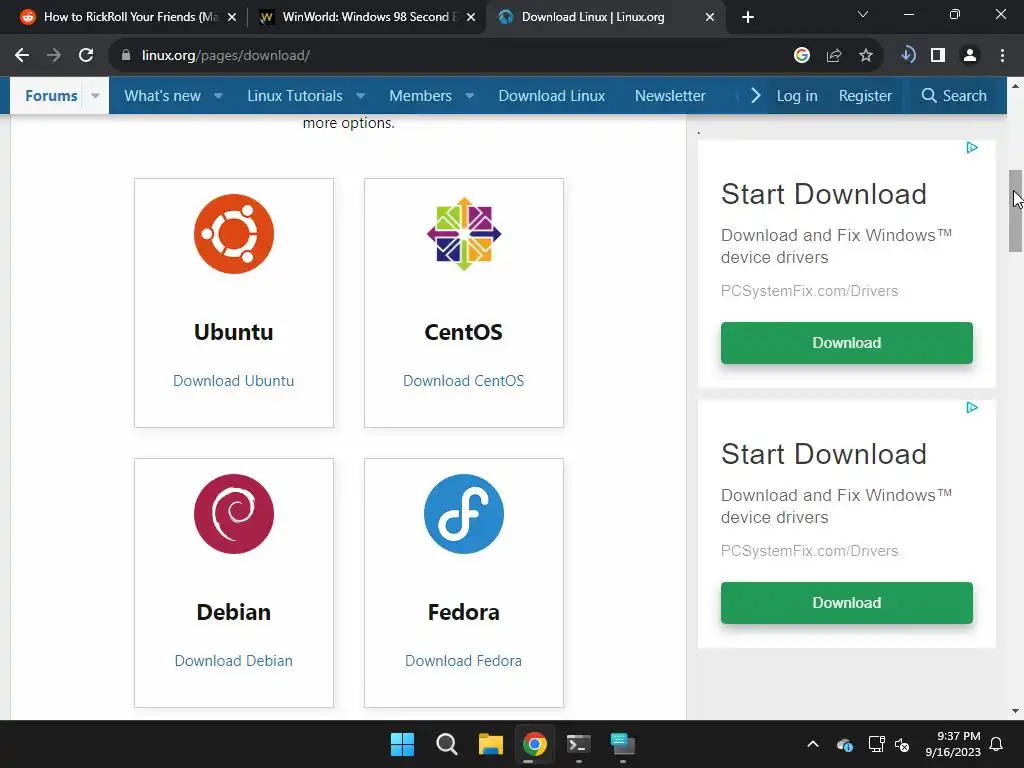Open the Forums nav item

click(51, 96)
